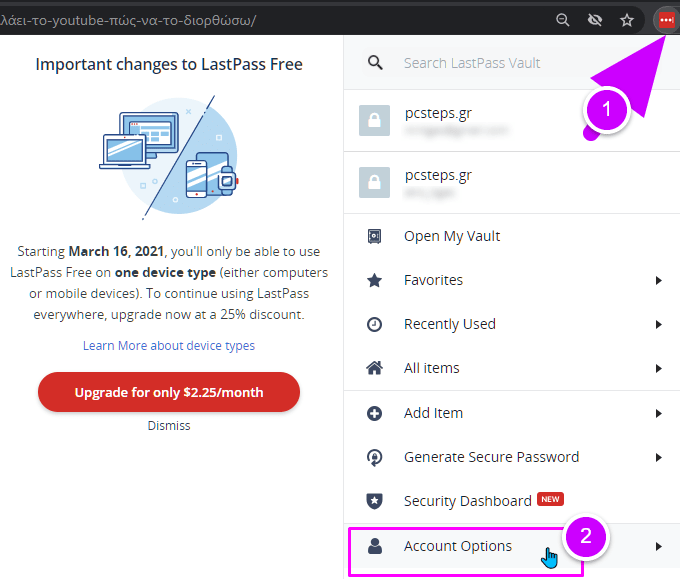
Task: Click the zoom magnifier icon in address bar
Action: coord(562,20)
